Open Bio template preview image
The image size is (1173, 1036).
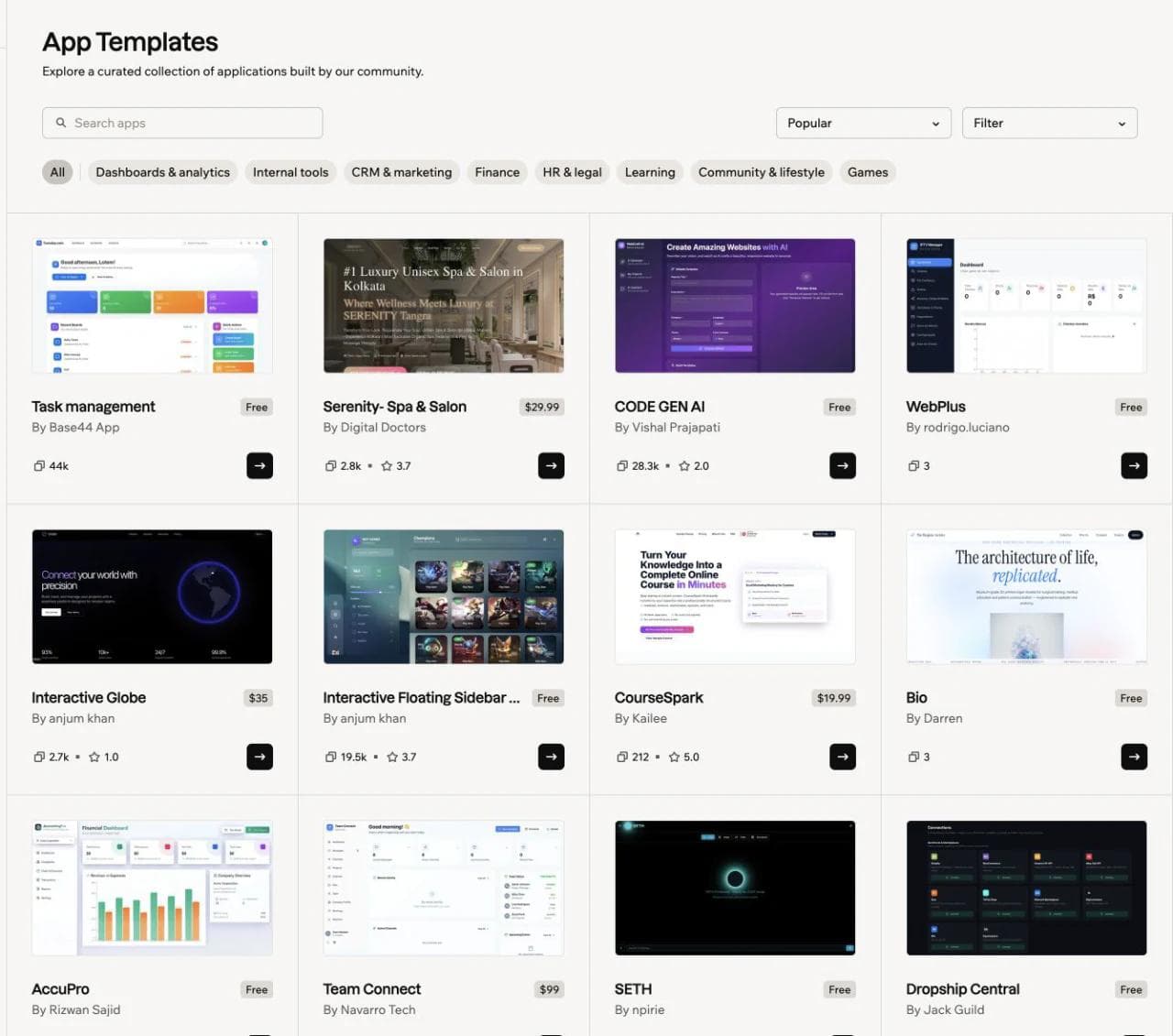tap(1026, 597)
